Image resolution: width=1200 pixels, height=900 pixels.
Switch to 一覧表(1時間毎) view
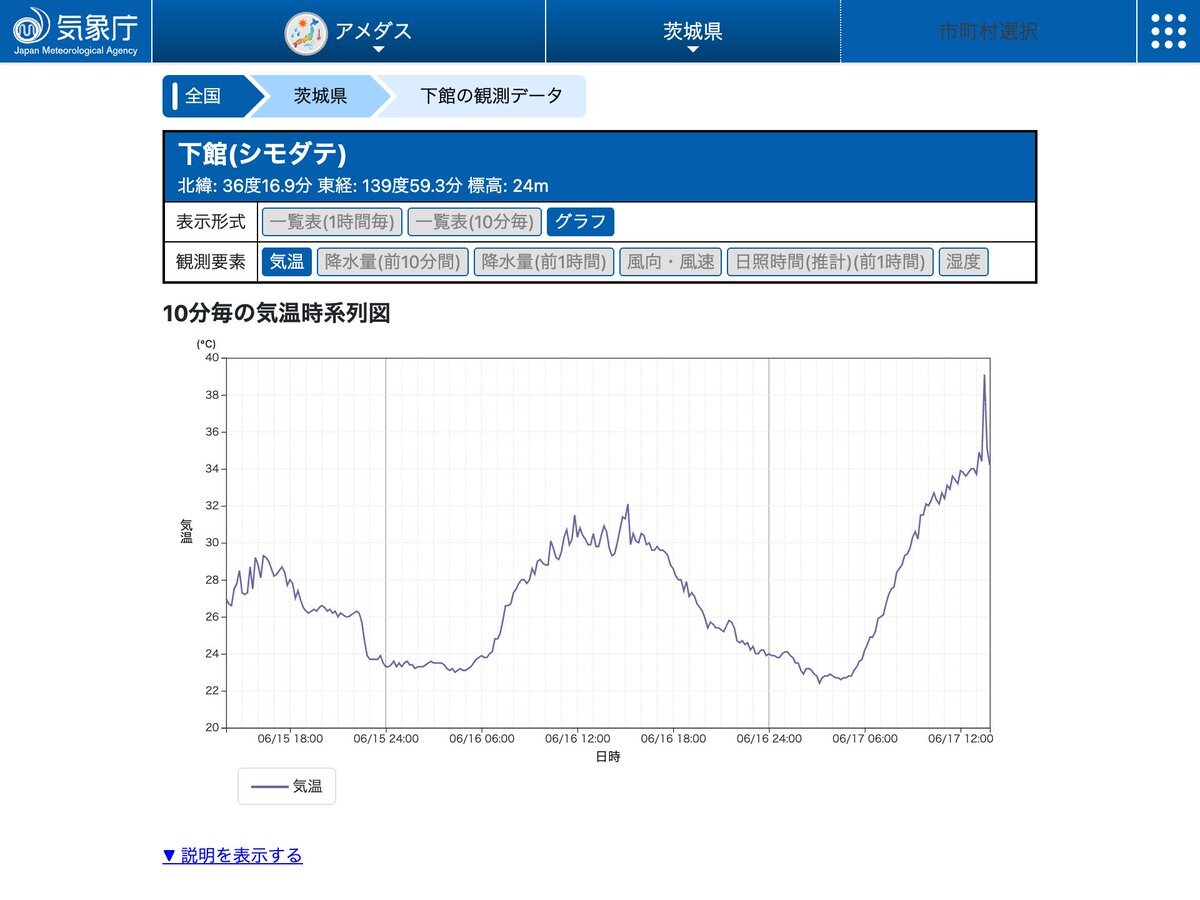[332, 222]
